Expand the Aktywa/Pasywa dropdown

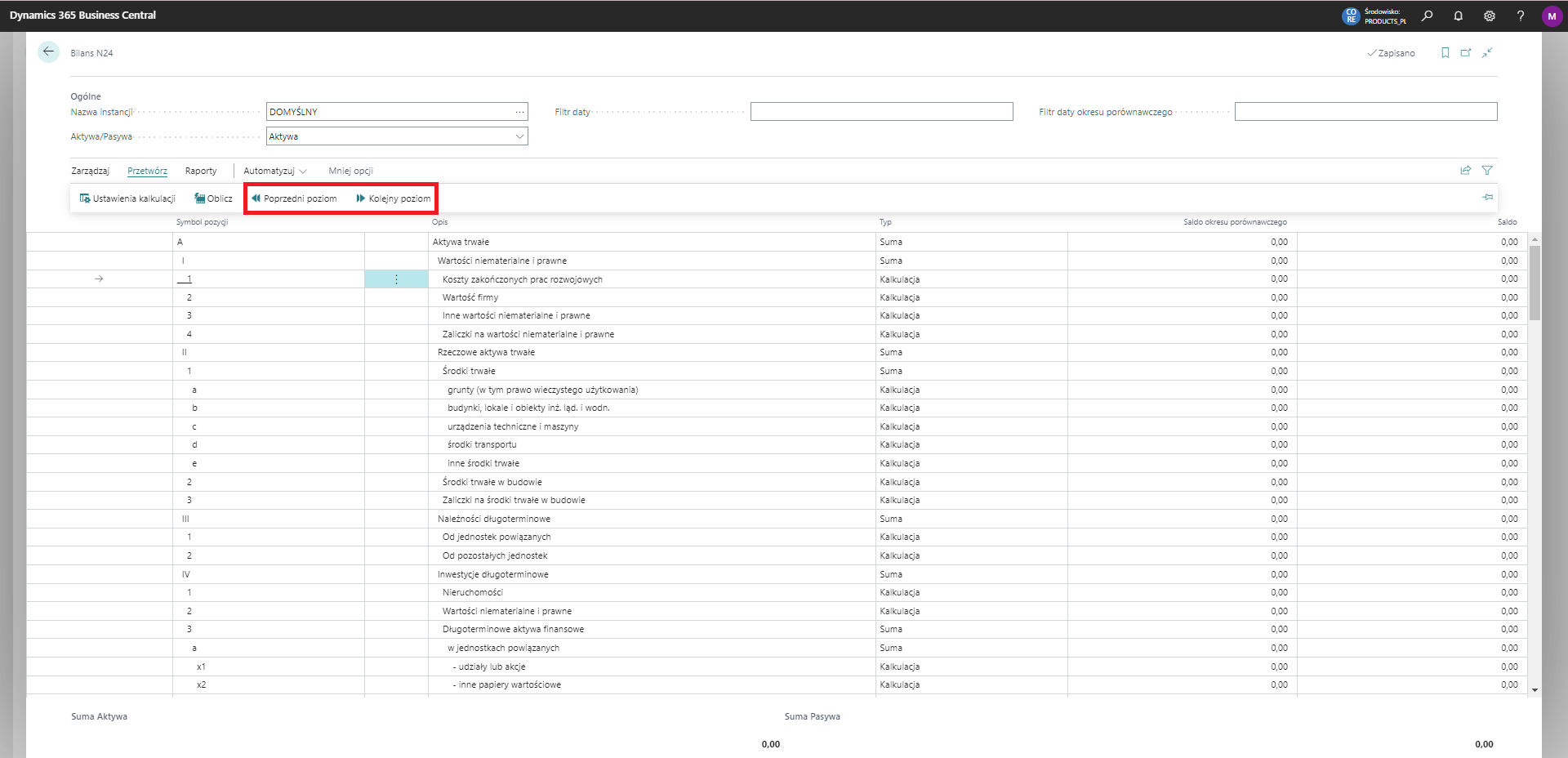519,136
